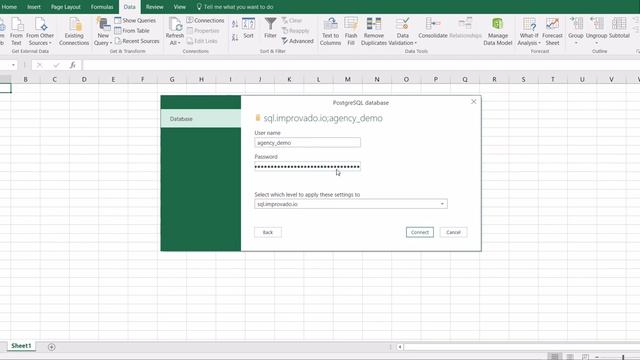The image size is (640, 360).
Task: Expand the Name Box dropdown
Action: point(13,65)
